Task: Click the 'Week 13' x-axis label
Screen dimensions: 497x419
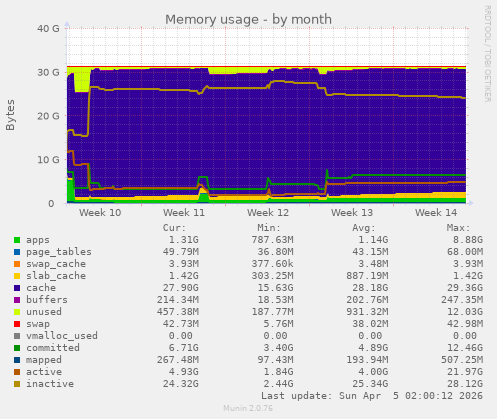Action: tap(352, 213)
